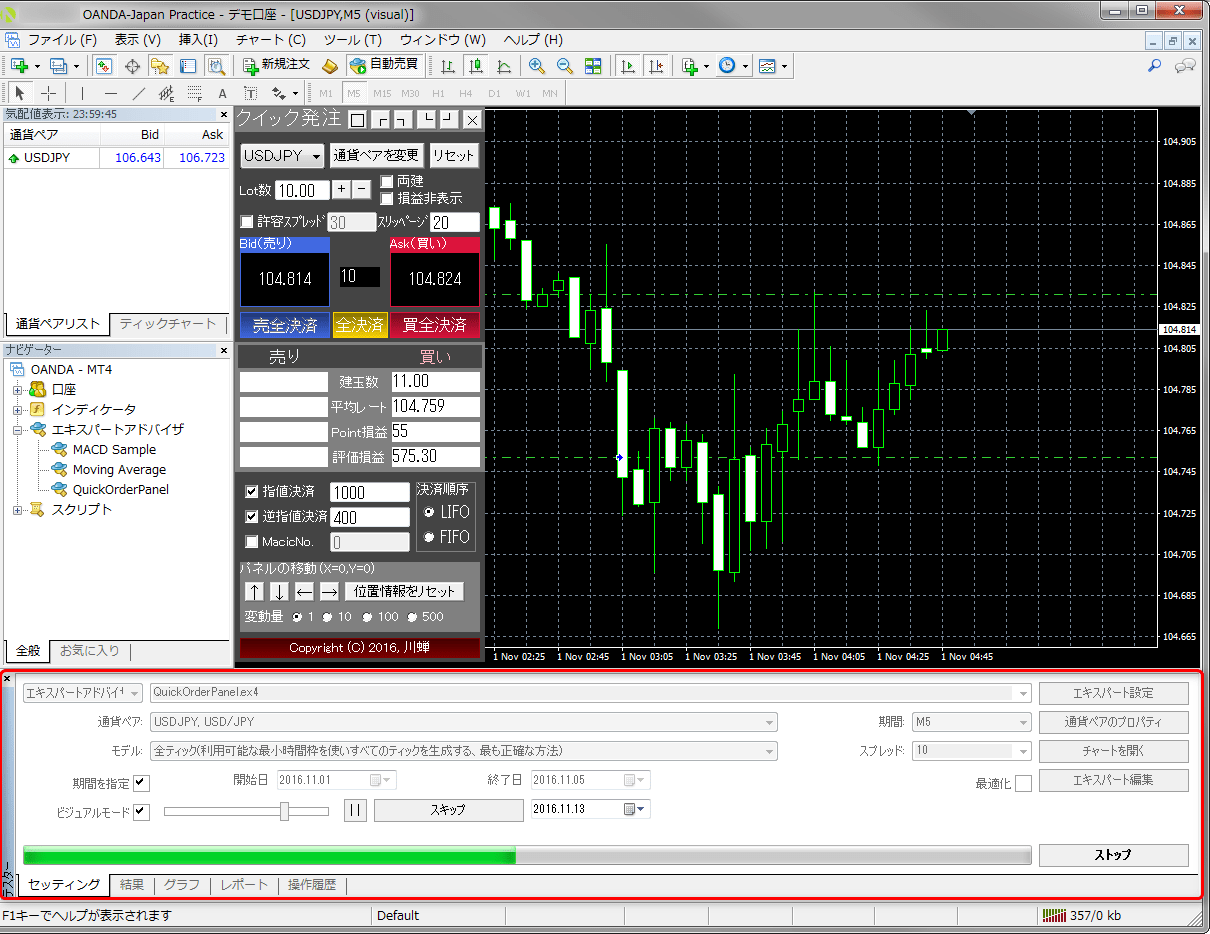
Task: Select the Fibonacci retracement tool
Action: [195, 93]
